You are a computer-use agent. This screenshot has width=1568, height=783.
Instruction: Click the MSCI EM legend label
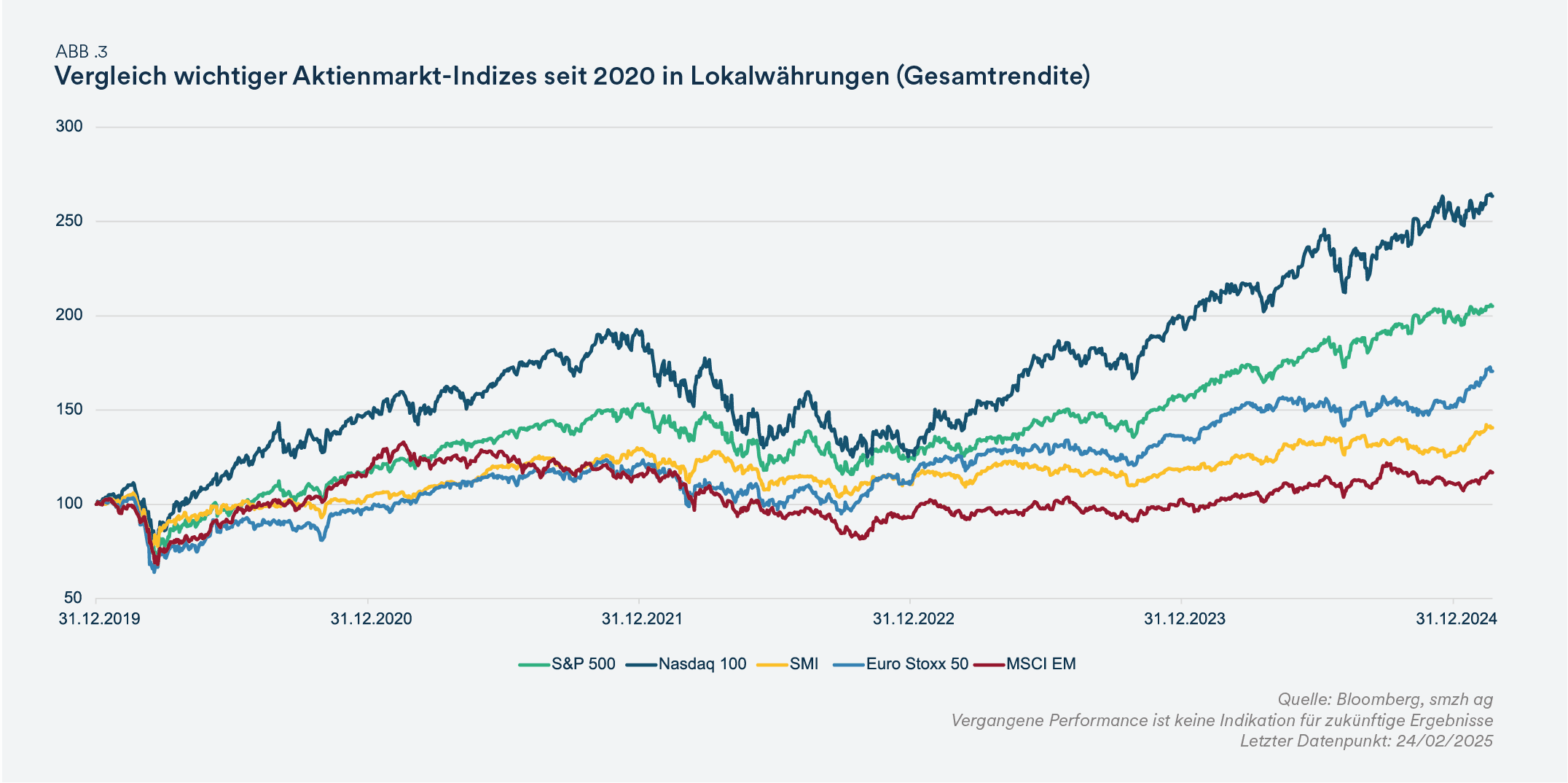pyautogui.click(x=1040, y=664)
